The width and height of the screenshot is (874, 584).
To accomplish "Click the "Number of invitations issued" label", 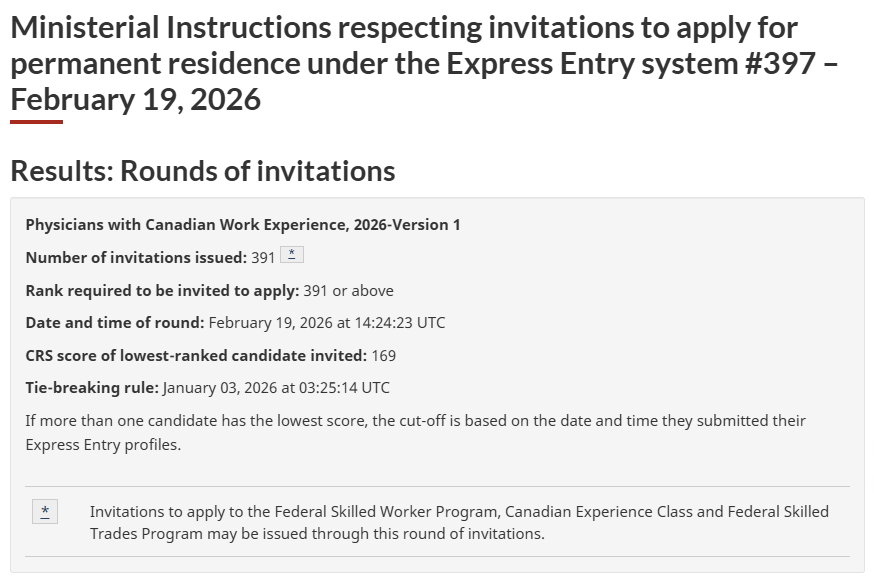I will 136,257.
